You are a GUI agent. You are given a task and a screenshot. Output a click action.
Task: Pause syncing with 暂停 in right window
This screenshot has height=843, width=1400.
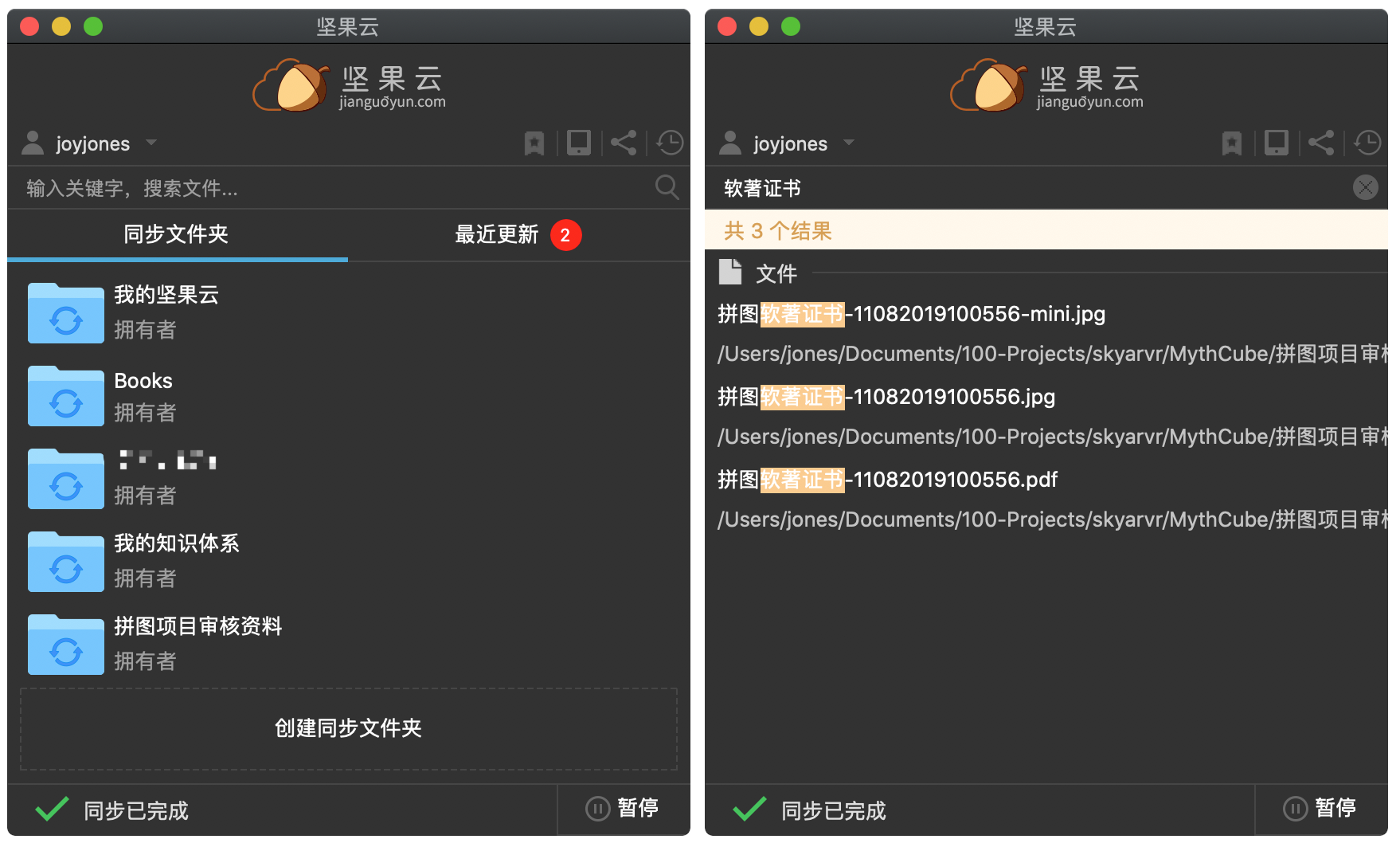click(x=1320, y=809)
